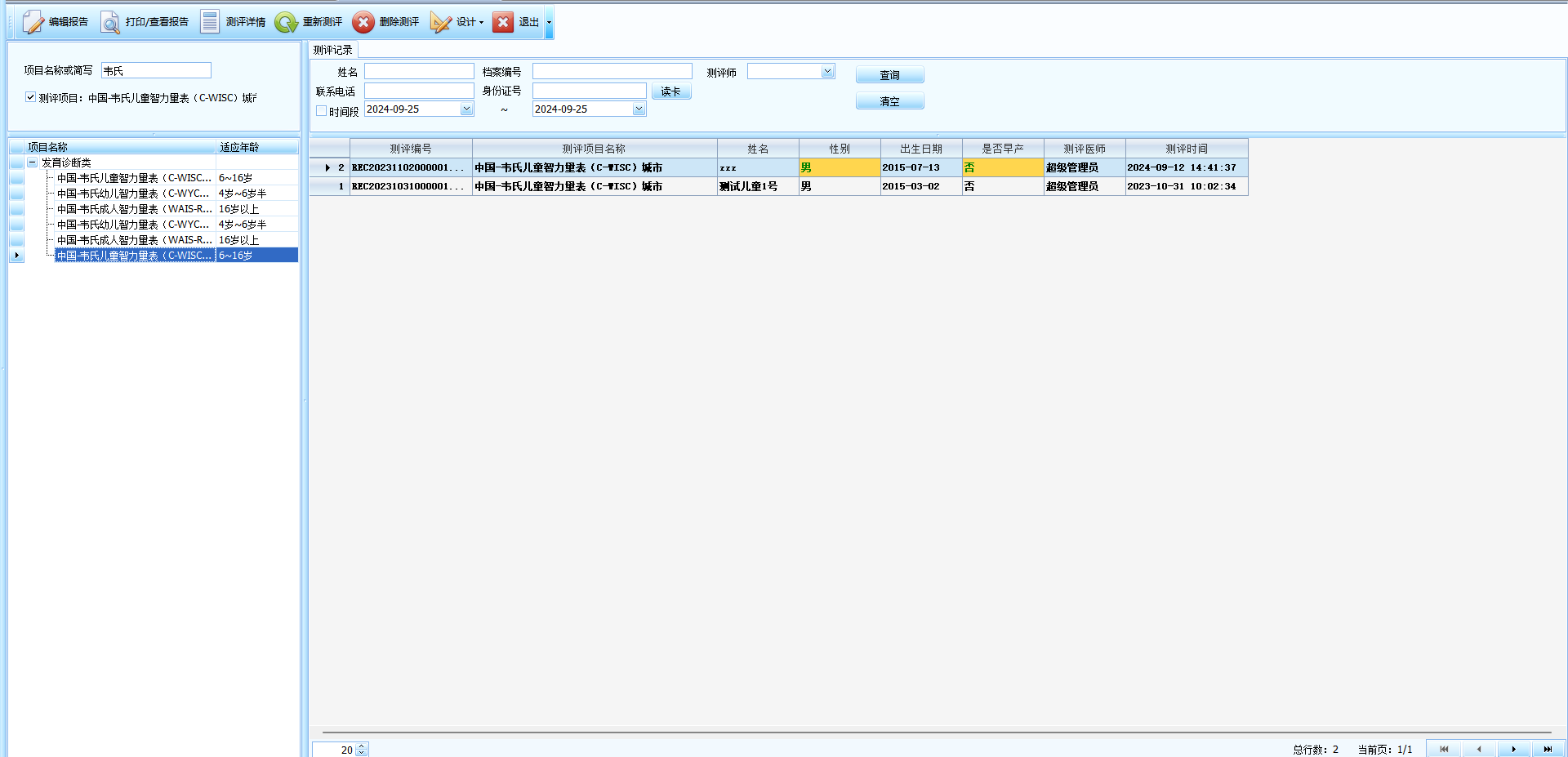Go to last page navigation arrow
Viewport: 1568px width, 757px height.
pos(1547,749)
